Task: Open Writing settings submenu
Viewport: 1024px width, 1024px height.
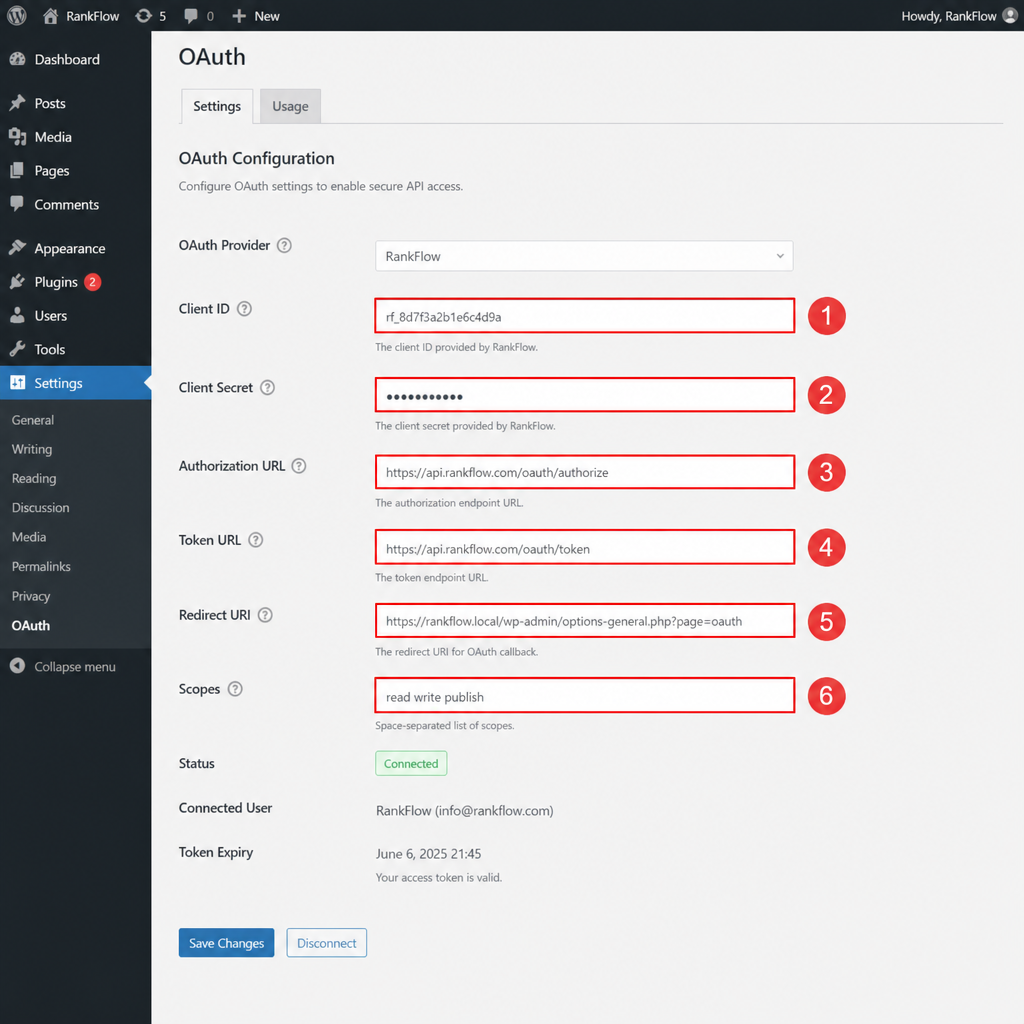Action: (x=32, y=449)
